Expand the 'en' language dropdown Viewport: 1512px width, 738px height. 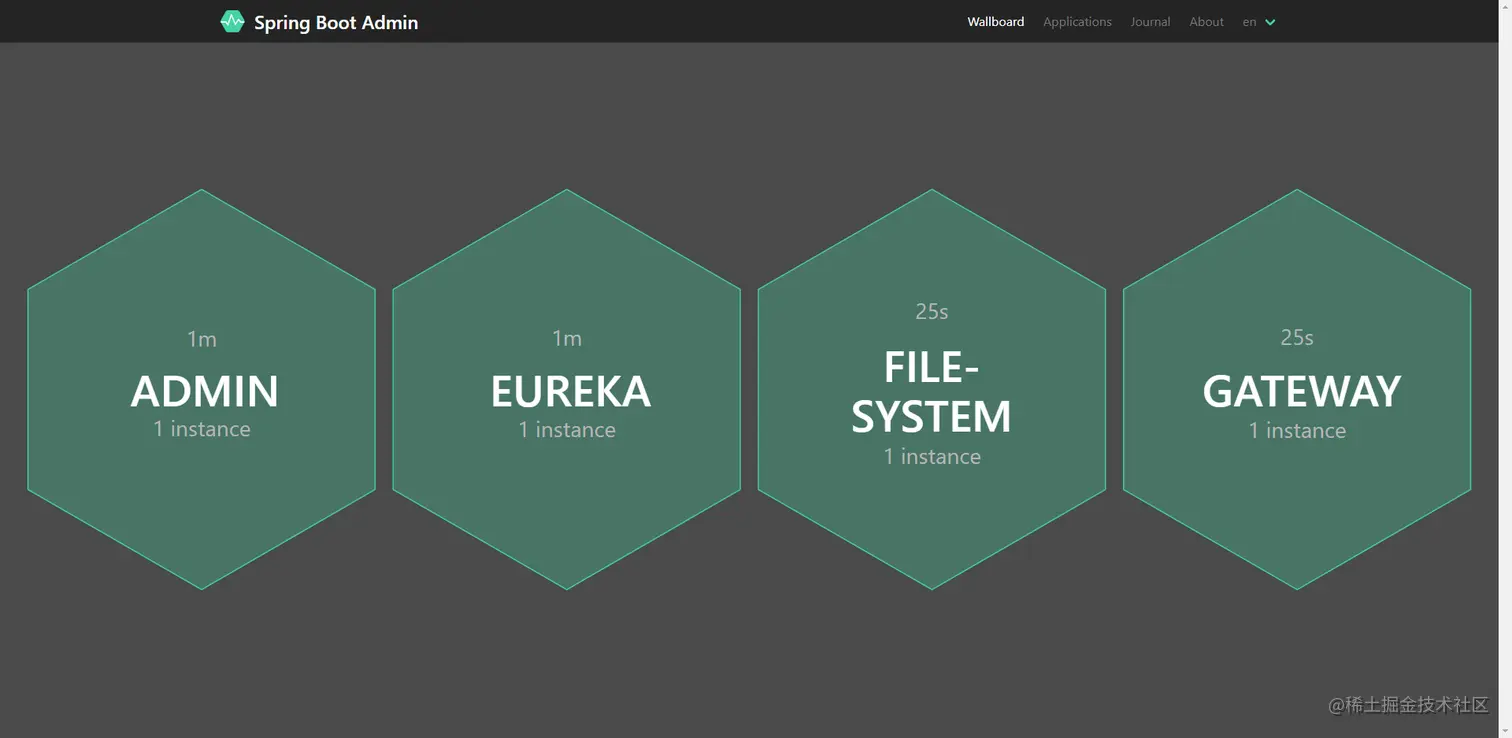[1259, 22]
